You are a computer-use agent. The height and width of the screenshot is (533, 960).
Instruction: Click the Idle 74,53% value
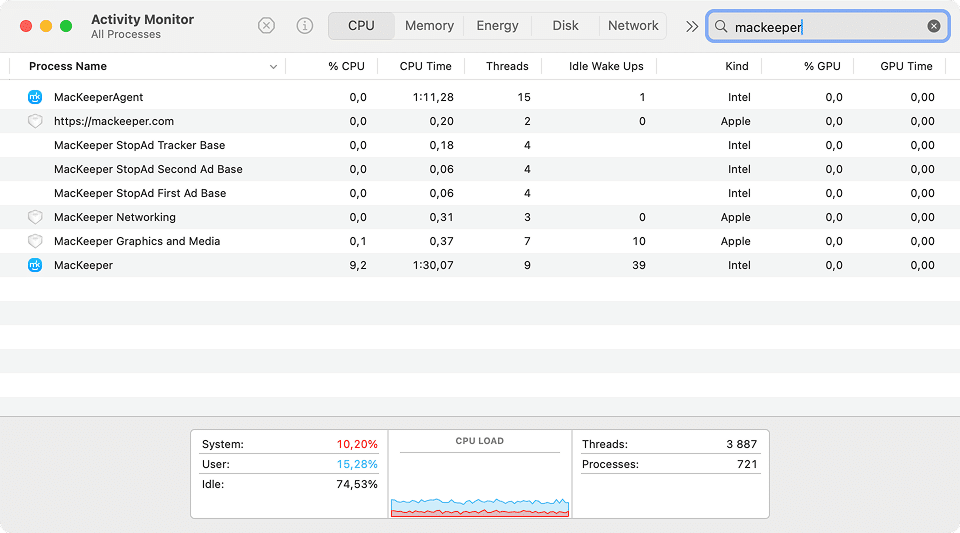pyautogui.click(x=357, y=484)
